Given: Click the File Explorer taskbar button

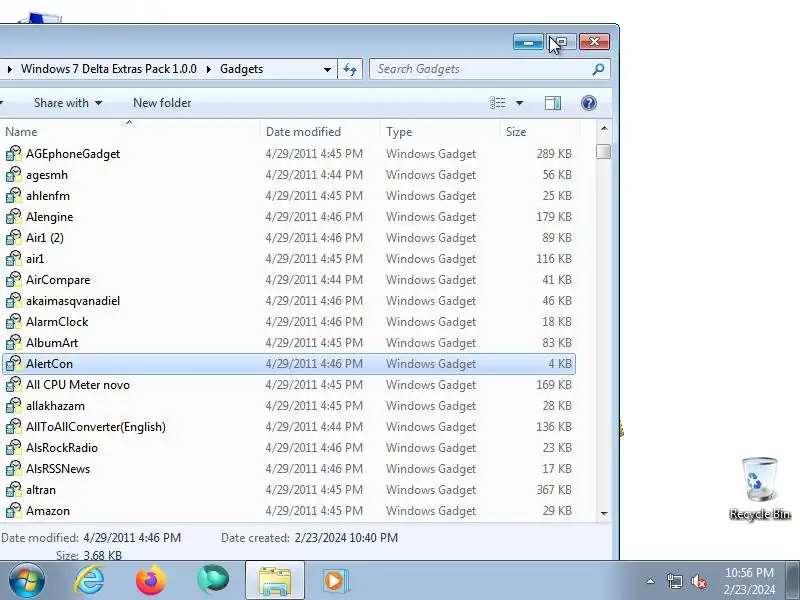Looking at the screenshot, I should tap(274, 581).
